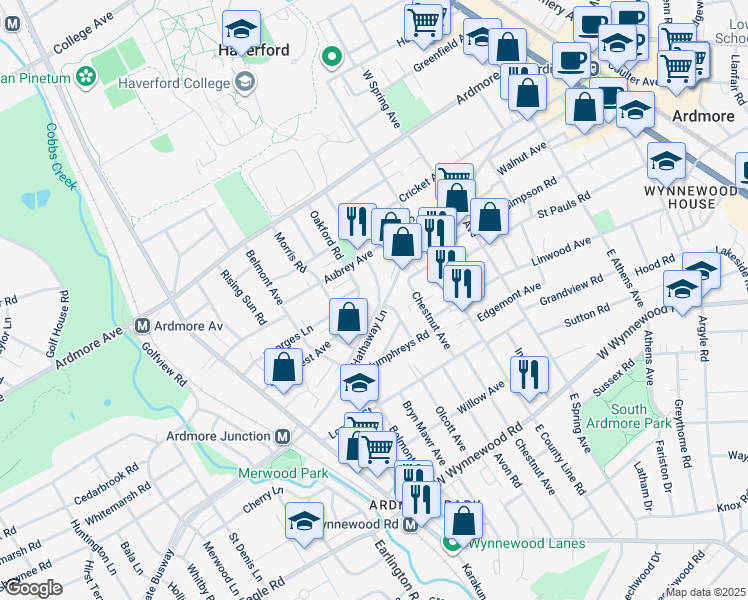Select the shopping bag marker above Wynnewood Lanes
This screenshot has width=748, height=600.
tap(463, 522)
